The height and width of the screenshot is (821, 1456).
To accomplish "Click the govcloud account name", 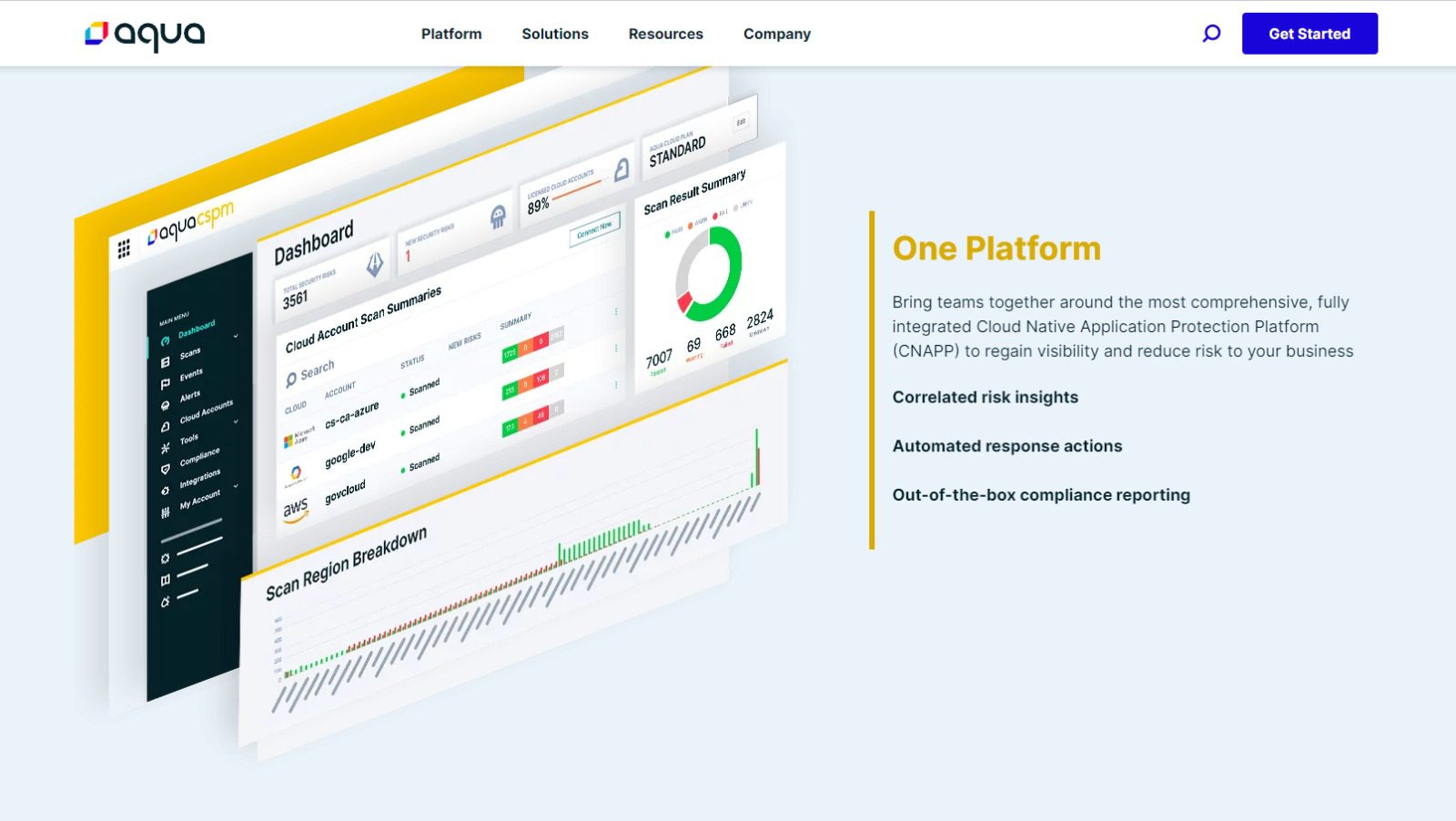I will pyautogui.click(x=345, y=492).
